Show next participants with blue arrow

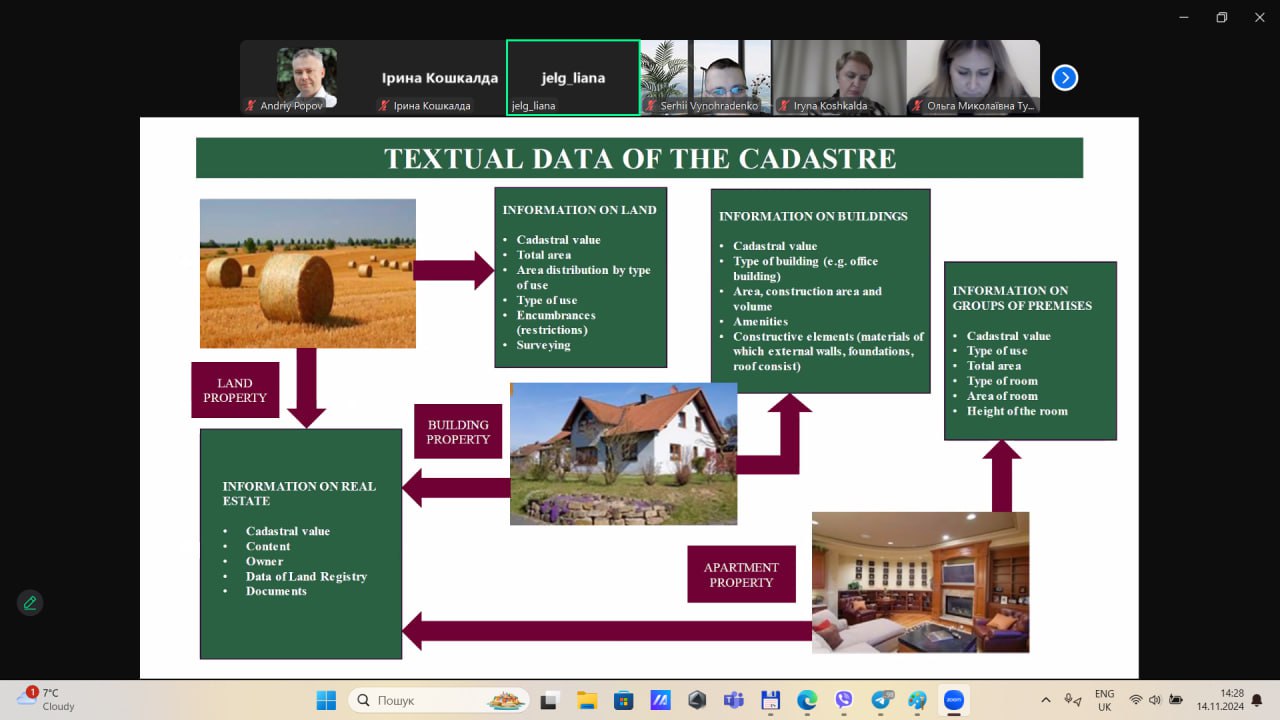tap(1065, 78)
